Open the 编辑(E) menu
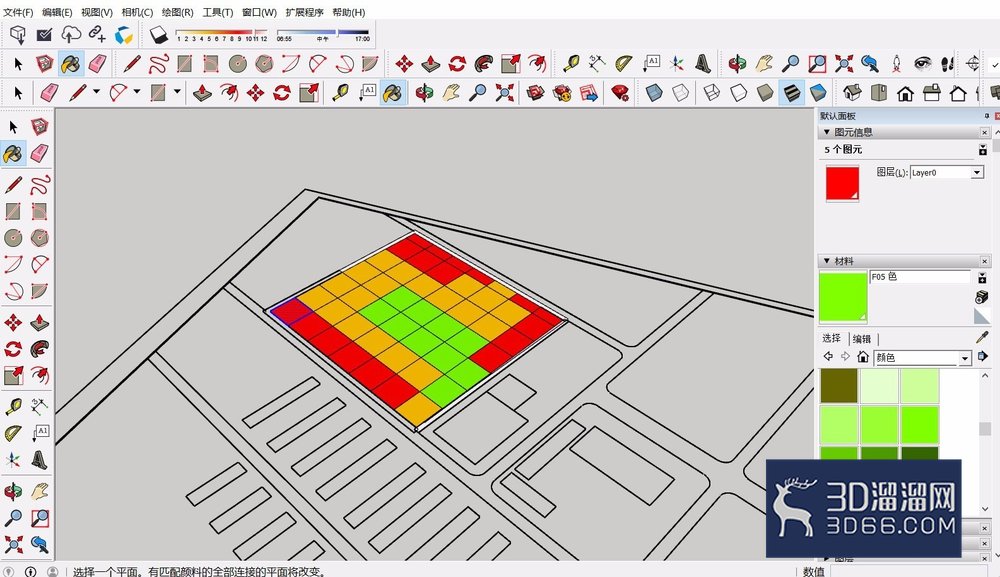The height and width of the screenshot is (577, 1000). pyautogui.click(x=57, y=12)
